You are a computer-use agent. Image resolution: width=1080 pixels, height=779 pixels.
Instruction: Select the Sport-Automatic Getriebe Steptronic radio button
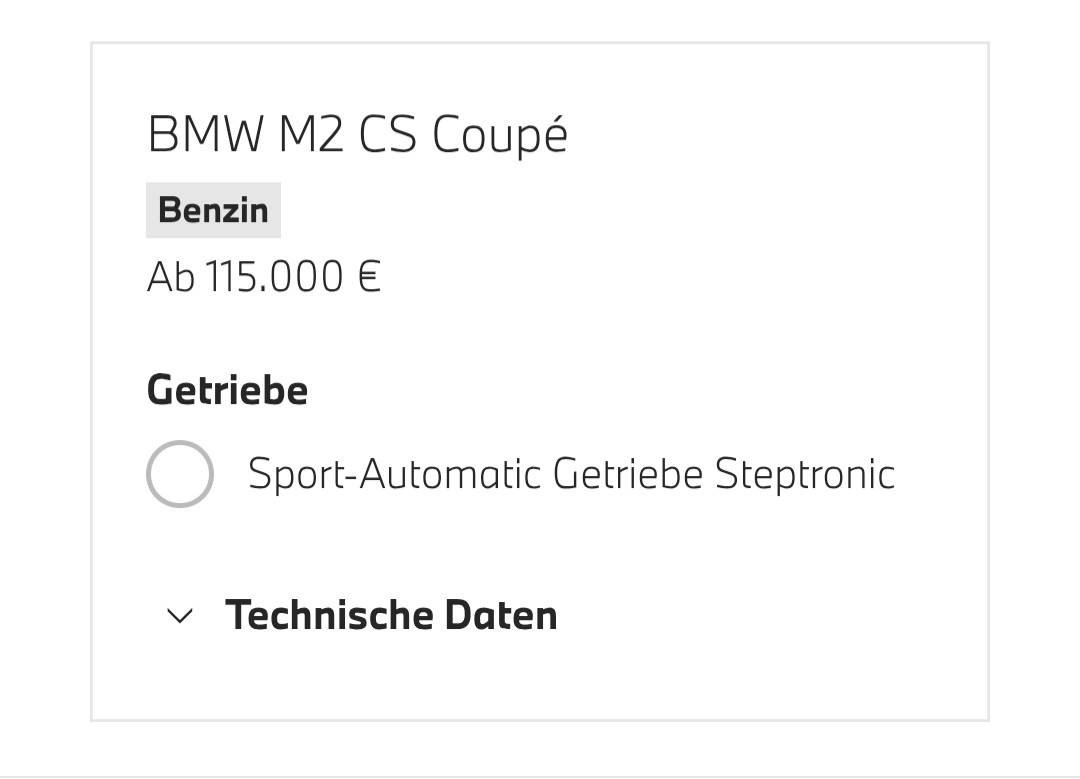coord(180,474)
